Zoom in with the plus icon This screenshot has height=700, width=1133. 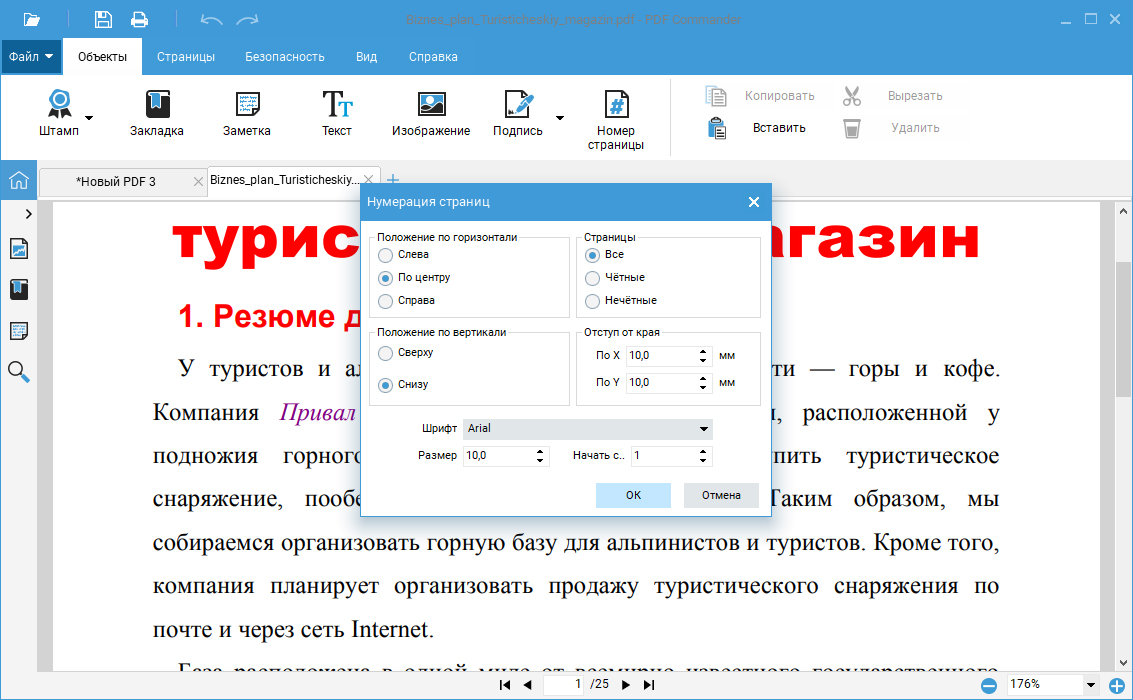click(x=1116, y=685)
